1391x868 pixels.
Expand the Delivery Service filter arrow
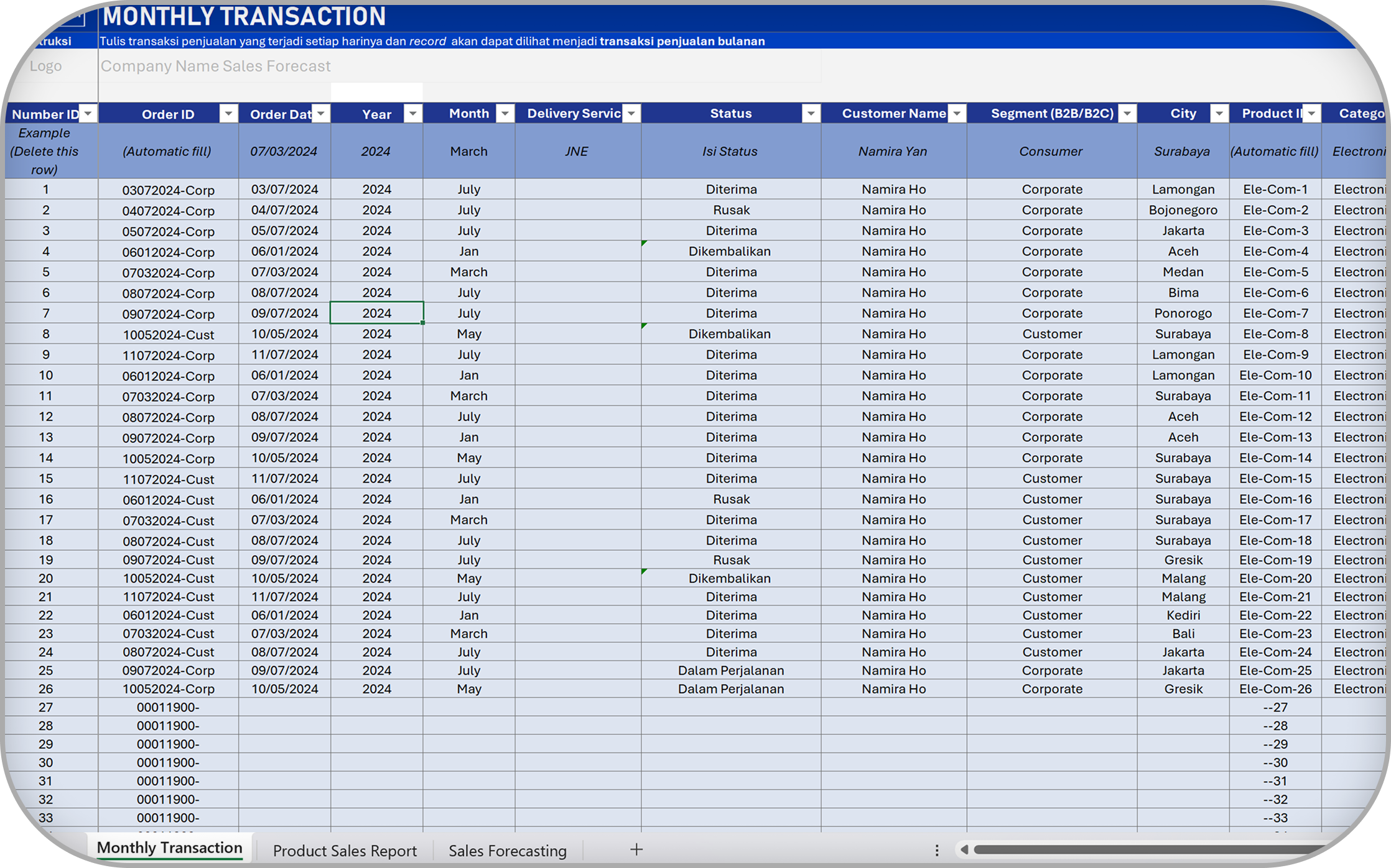631,114
